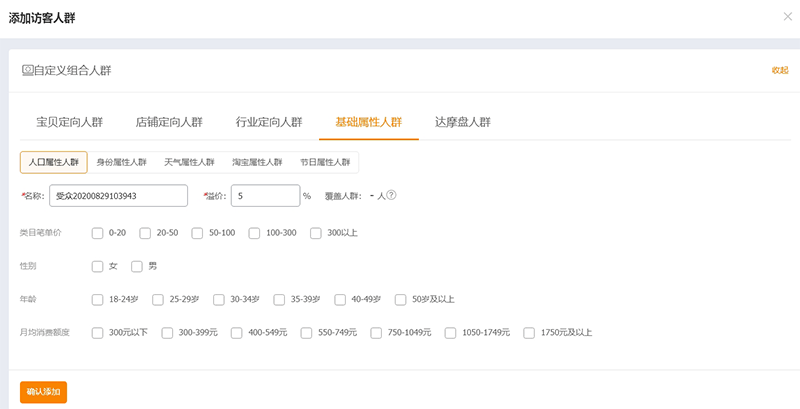Switch to 宝贝定向人群 tab
The width and height of the screenshot is (800, 409).
69,122
